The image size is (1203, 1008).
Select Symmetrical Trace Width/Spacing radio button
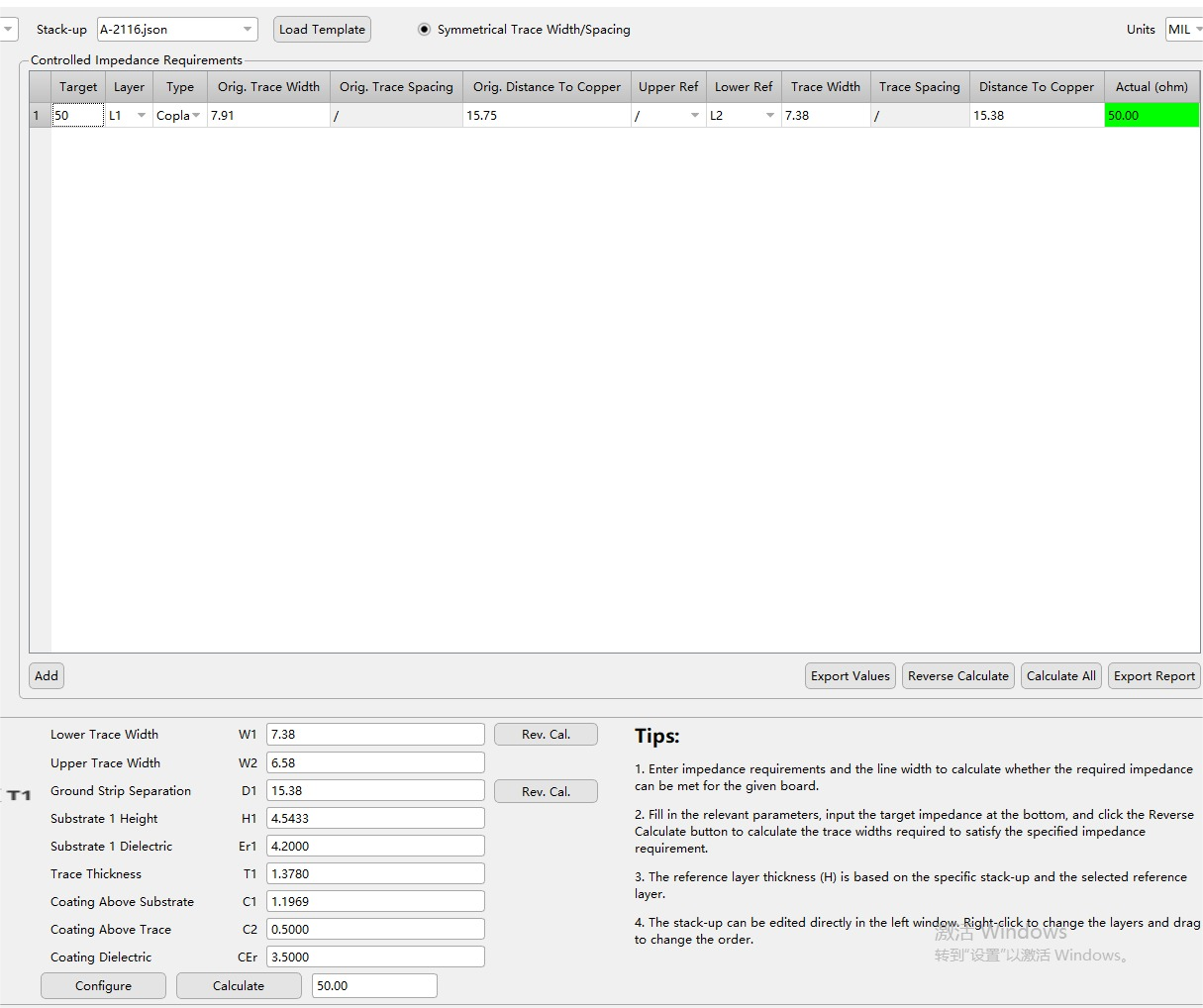pyautogui.click(x=425, y=30)
